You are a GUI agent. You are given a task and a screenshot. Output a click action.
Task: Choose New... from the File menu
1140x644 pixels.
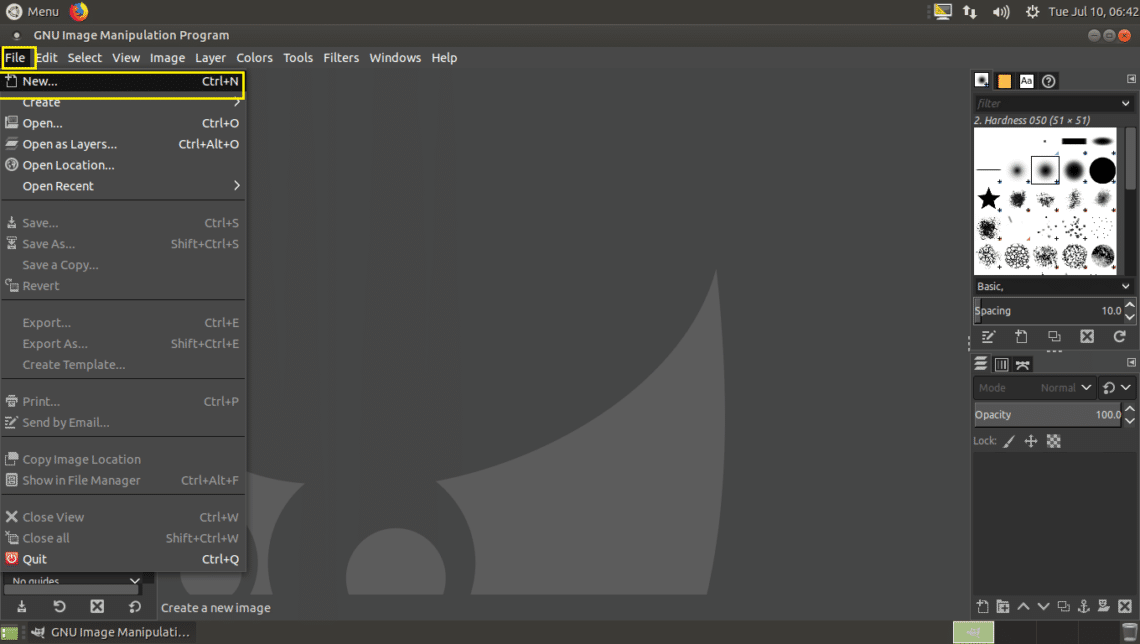tap(122, 81)
